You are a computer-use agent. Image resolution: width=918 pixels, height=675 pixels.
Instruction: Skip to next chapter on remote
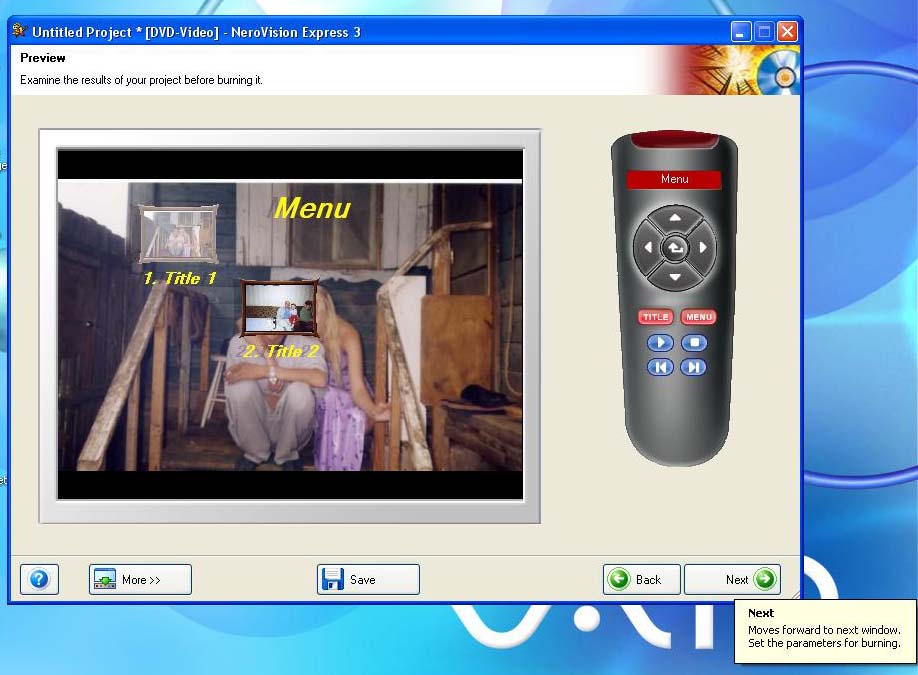[694, 367]
